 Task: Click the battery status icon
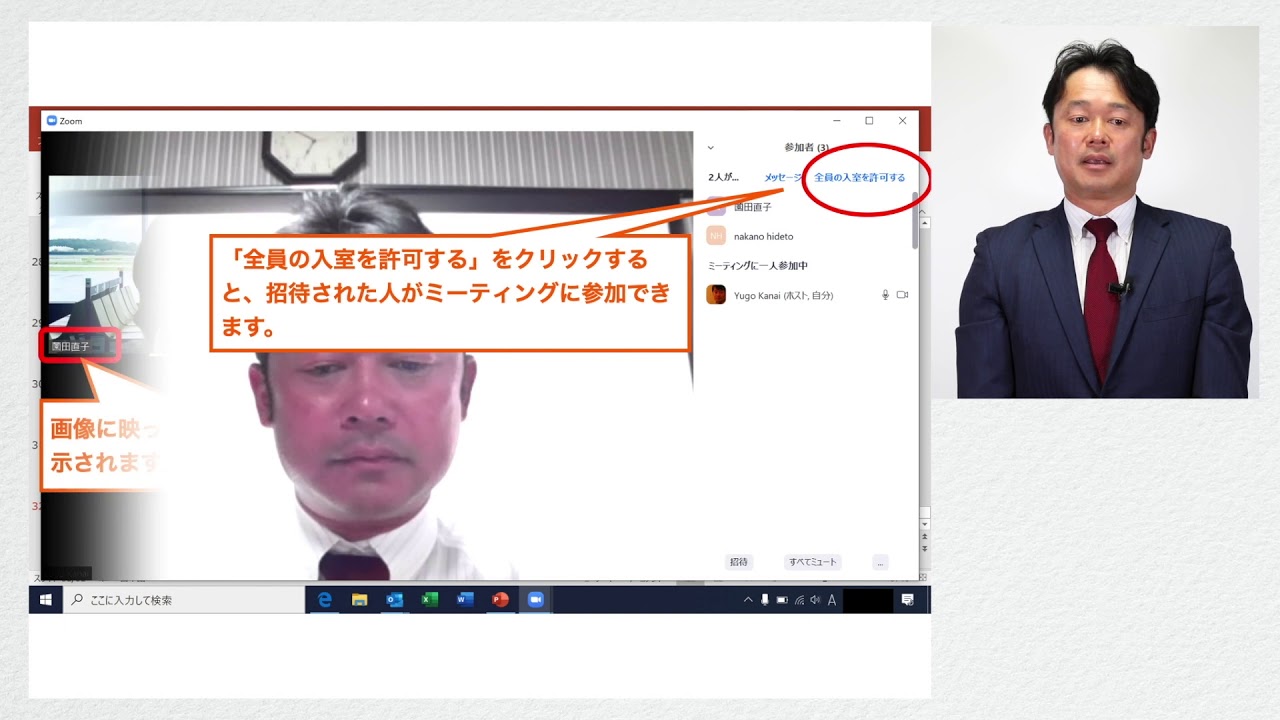pos(782,600)
